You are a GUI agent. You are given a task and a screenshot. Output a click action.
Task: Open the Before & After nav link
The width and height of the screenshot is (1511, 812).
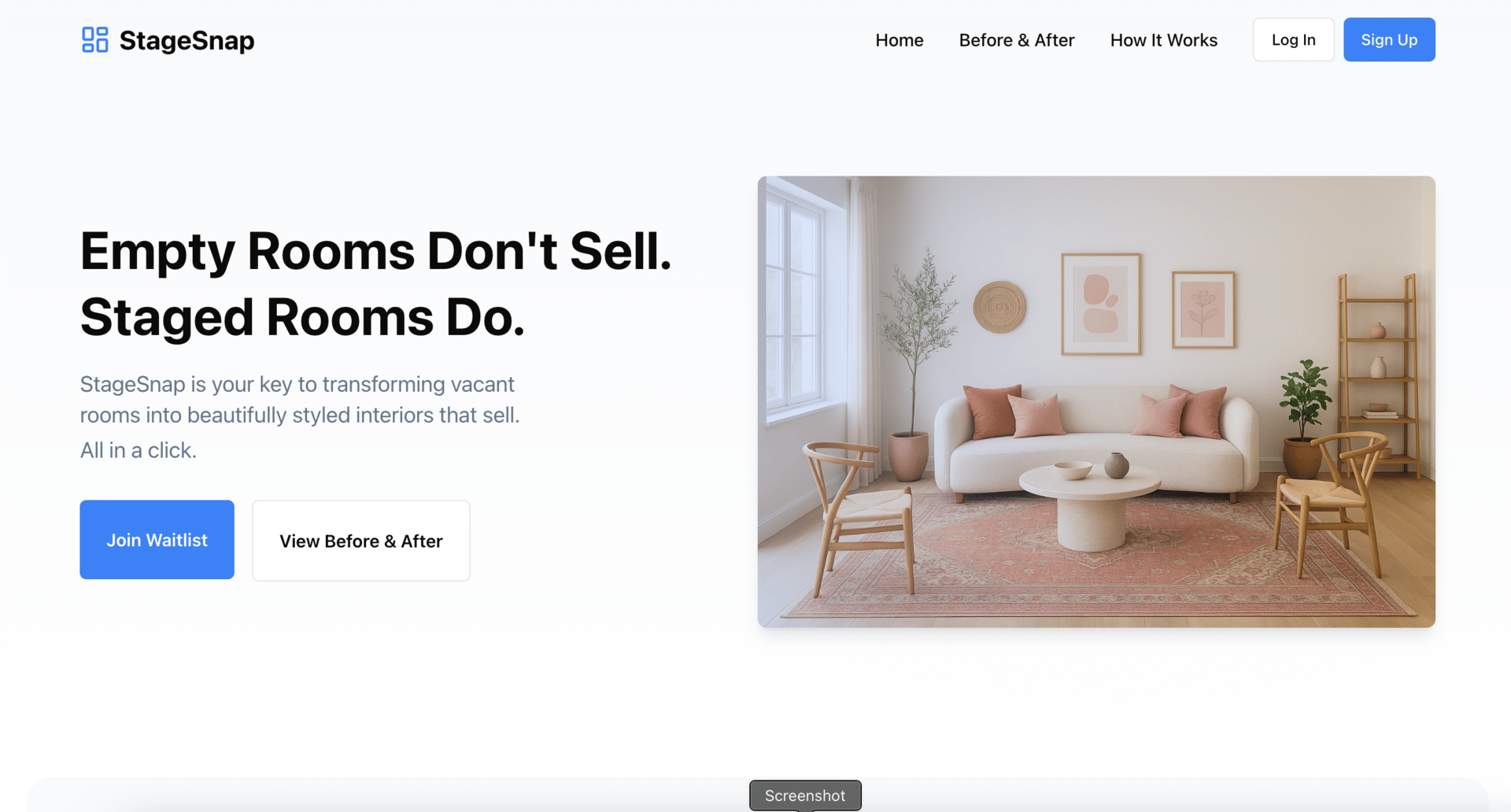tap(1017, 40)
